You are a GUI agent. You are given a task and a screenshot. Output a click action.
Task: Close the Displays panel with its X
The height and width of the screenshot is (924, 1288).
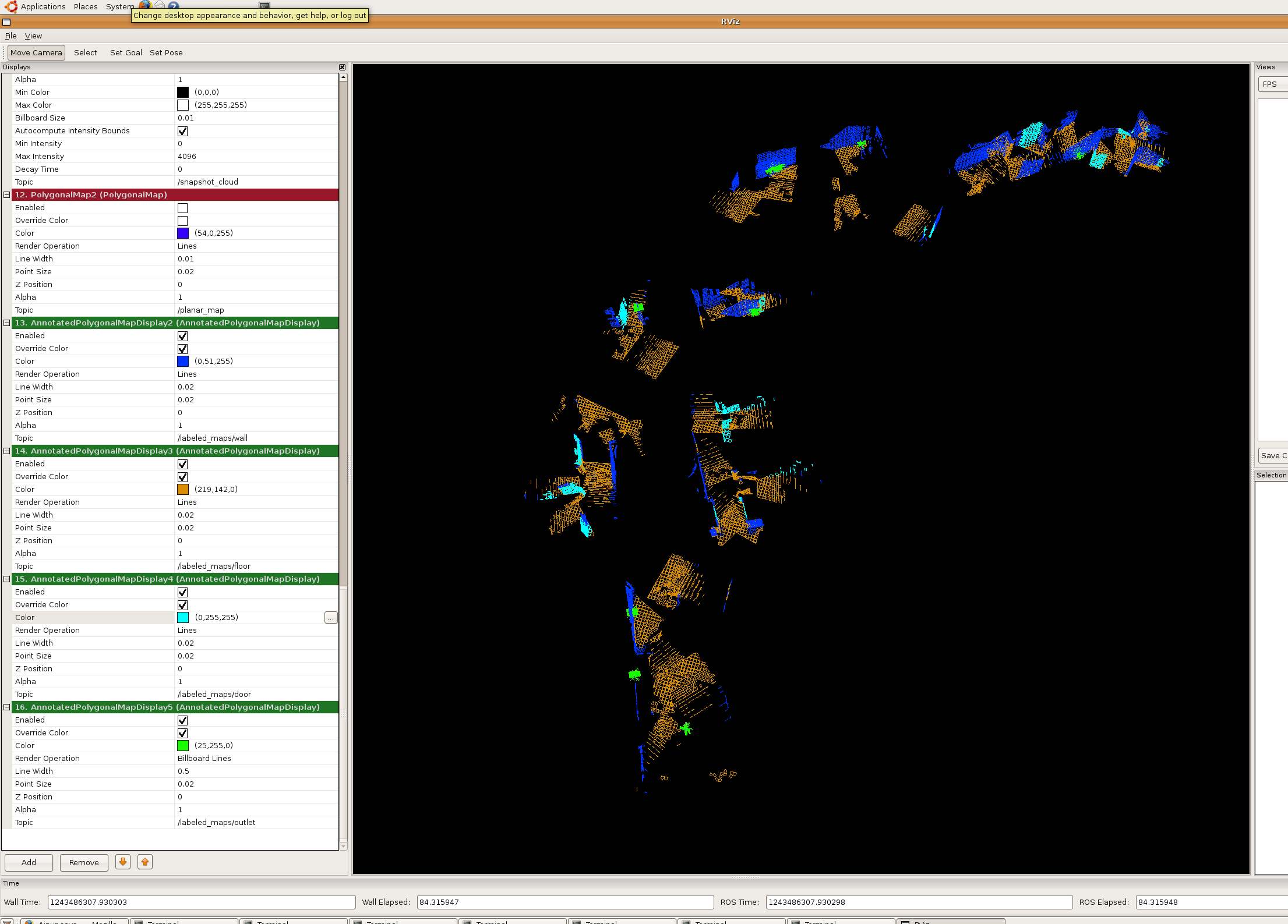342,67
